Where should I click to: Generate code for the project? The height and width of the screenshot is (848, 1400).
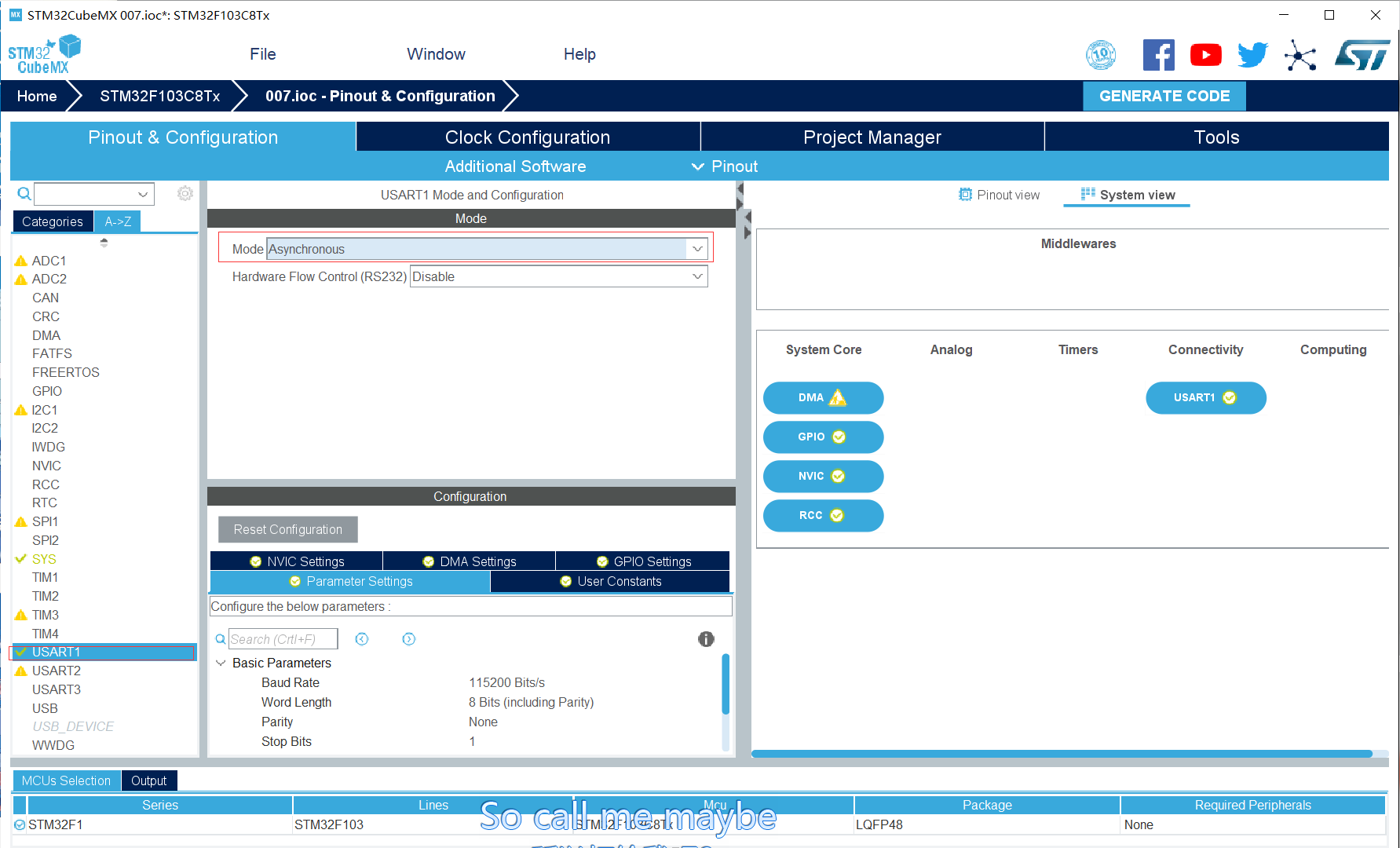(x=1164, y=96)
